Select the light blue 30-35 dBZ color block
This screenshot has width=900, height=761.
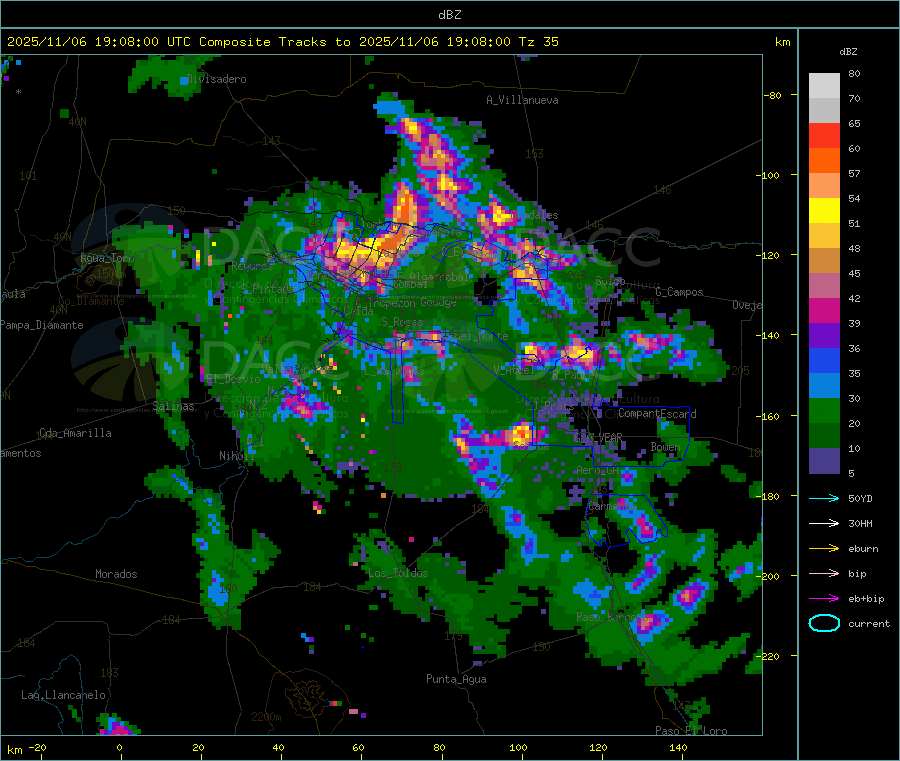click(824, 385)
